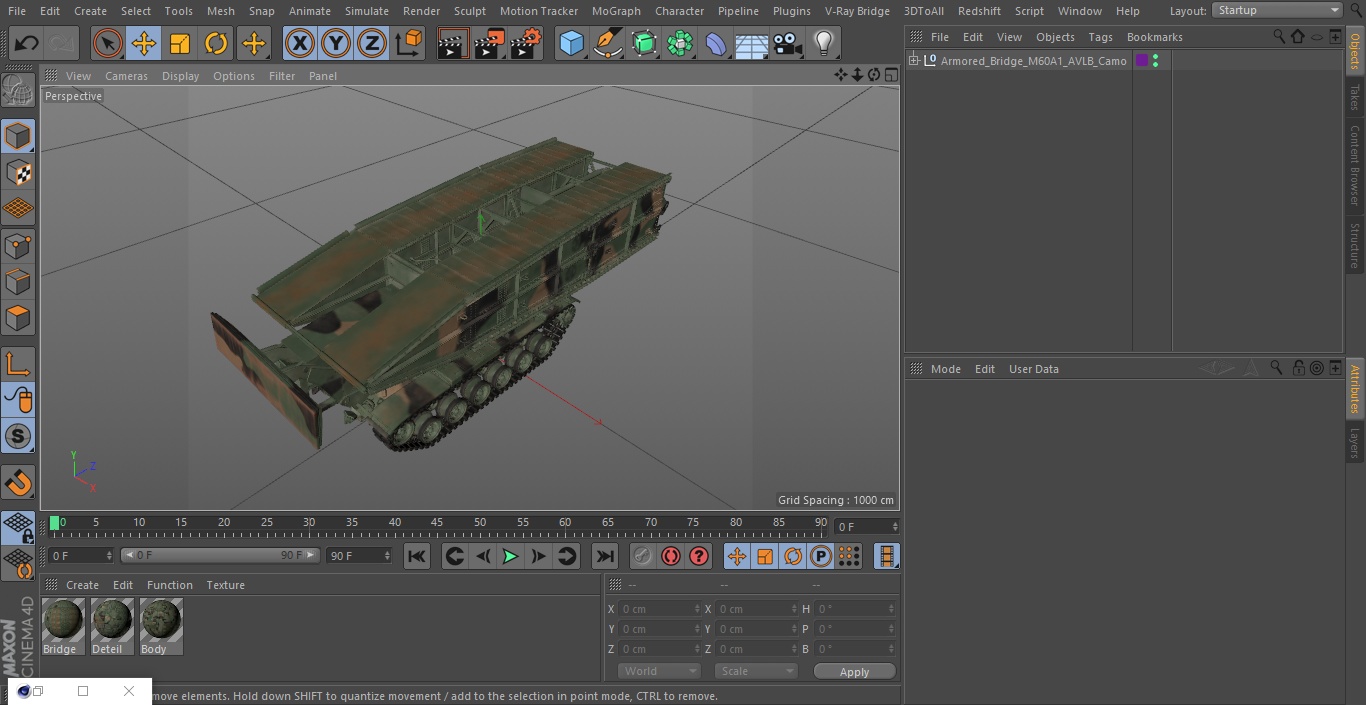
Task: Activate the Rotate tool
Action: click(216, 43)
